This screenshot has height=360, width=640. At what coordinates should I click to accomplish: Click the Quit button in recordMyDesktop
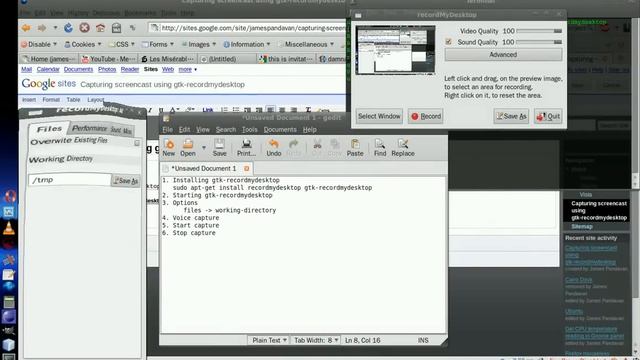[548, 116]
